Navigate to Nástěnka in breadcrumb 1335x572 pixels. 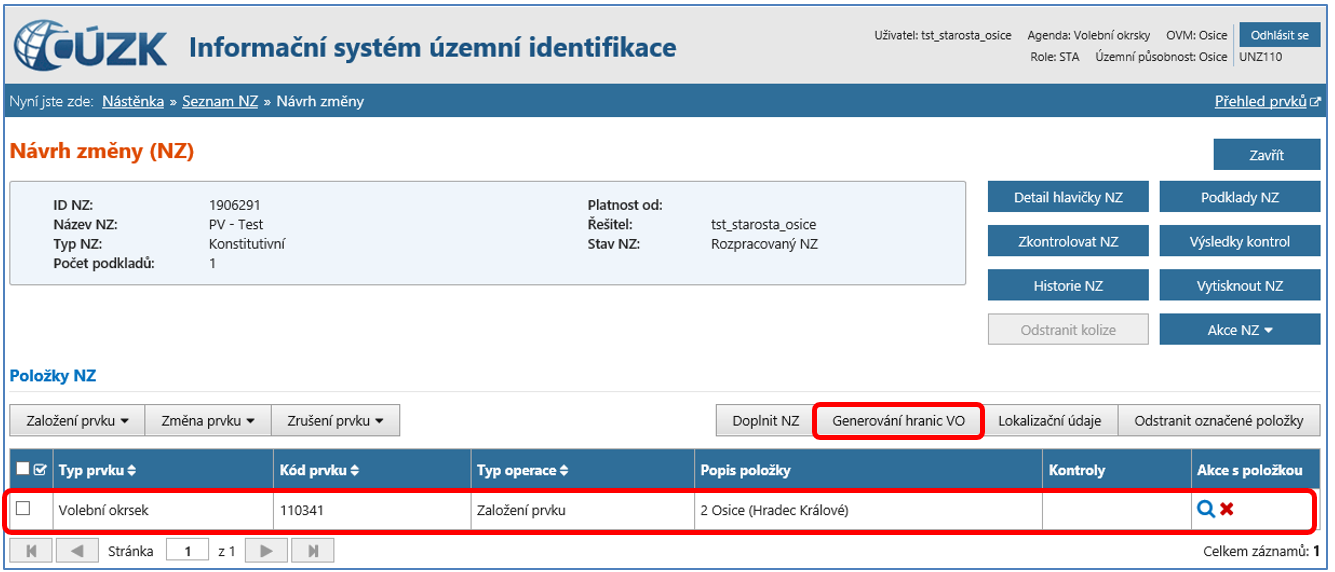133,101
